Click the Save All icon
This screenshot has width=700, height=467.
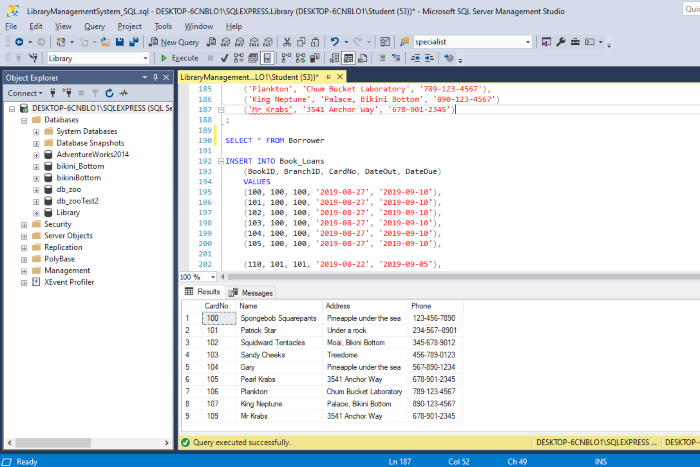point(133,42)
